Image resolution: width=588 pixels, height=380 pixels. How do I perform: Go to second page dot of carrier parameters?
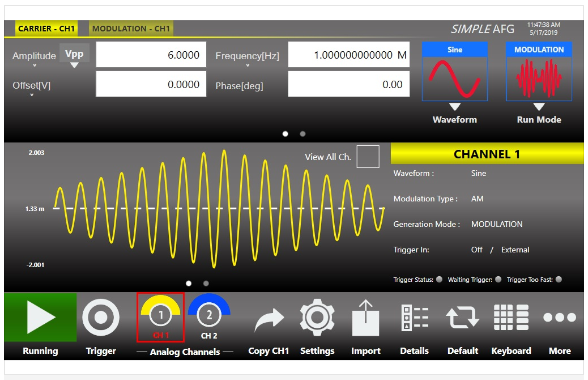tap(303, 134)
